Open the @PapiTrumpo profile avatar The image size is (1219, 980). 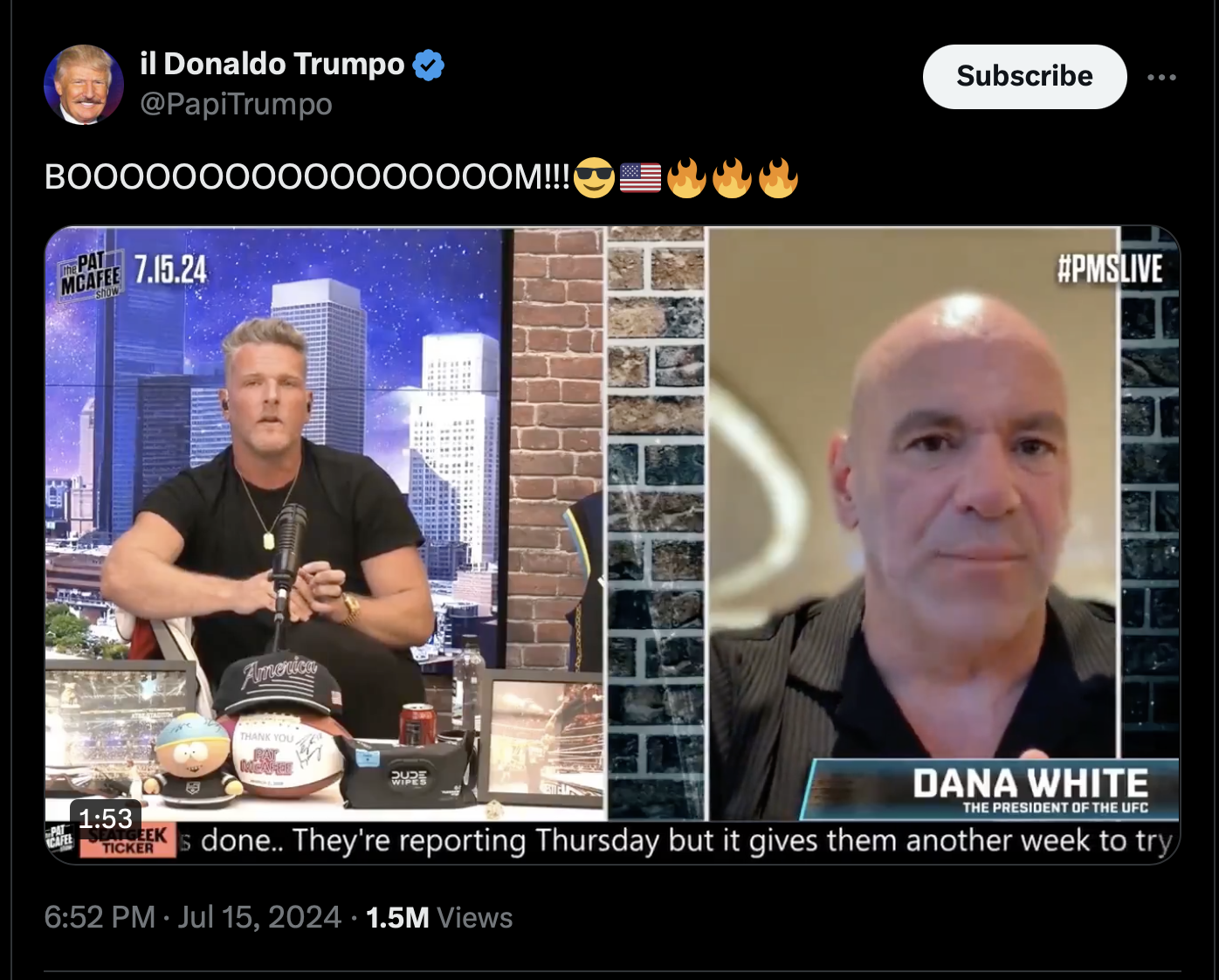(84, 85)
